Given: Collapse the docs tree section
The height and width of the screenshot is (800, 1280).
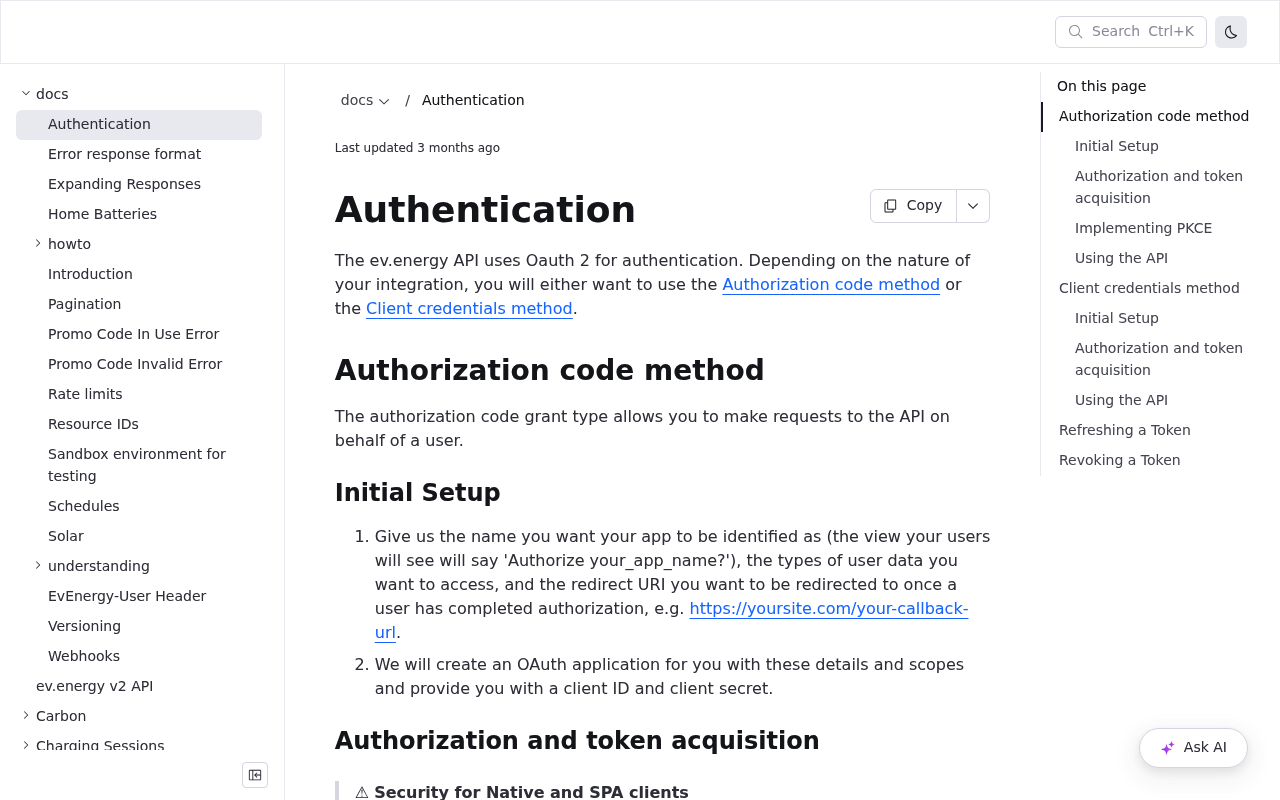Looking at the screenshot, I should tap(26, 93).
